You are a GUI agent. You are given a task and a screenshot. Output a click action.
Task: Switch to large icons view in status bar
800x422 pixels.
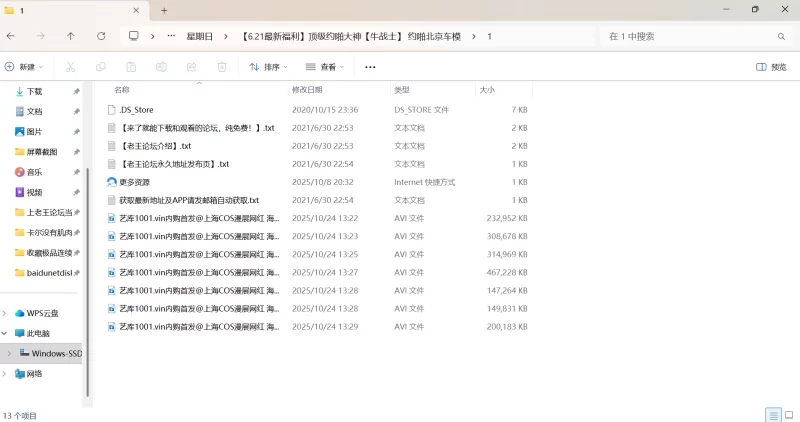pyautogui.click(x=788, y=415)
